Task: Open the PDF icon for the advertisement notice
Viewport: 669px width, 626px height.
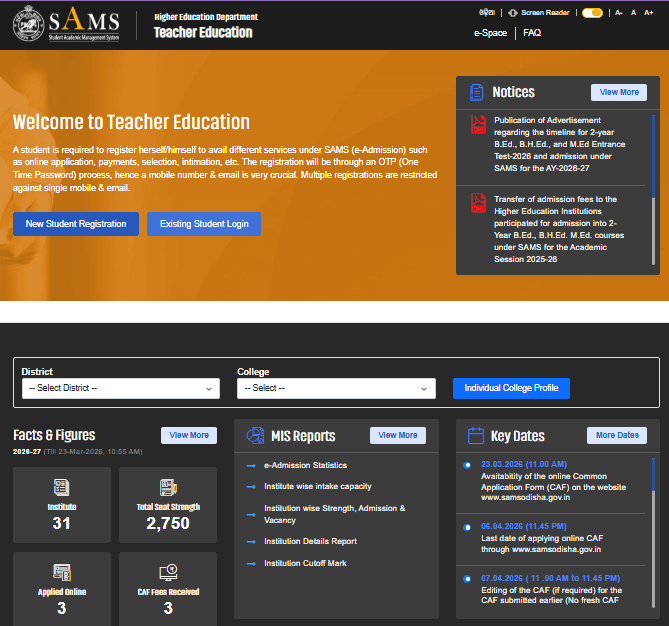Action: [478, 125]
